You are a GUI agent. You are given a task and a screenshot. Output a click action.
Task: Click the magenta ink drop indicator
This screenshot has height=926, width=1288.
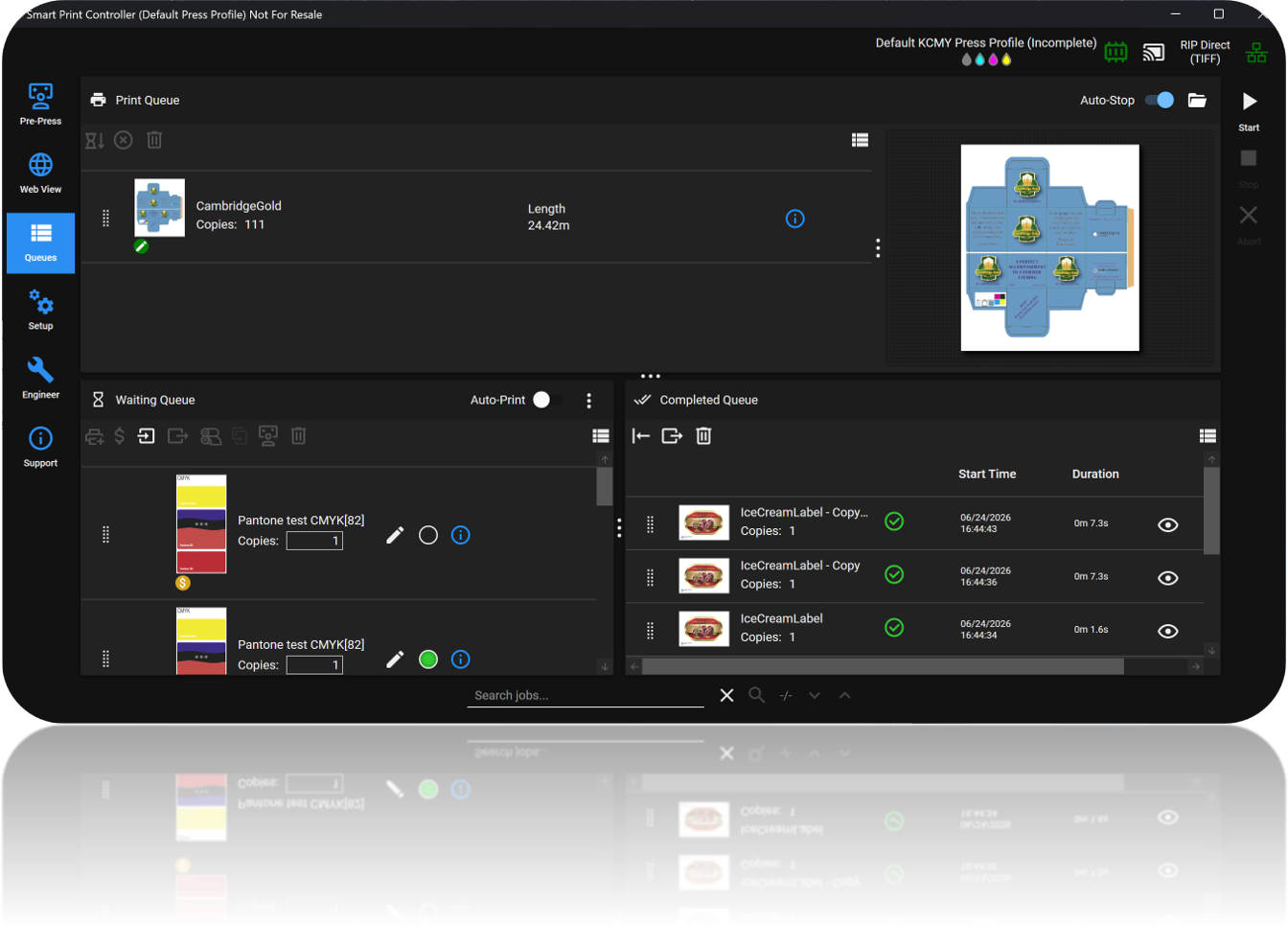(x=993, y=59)
